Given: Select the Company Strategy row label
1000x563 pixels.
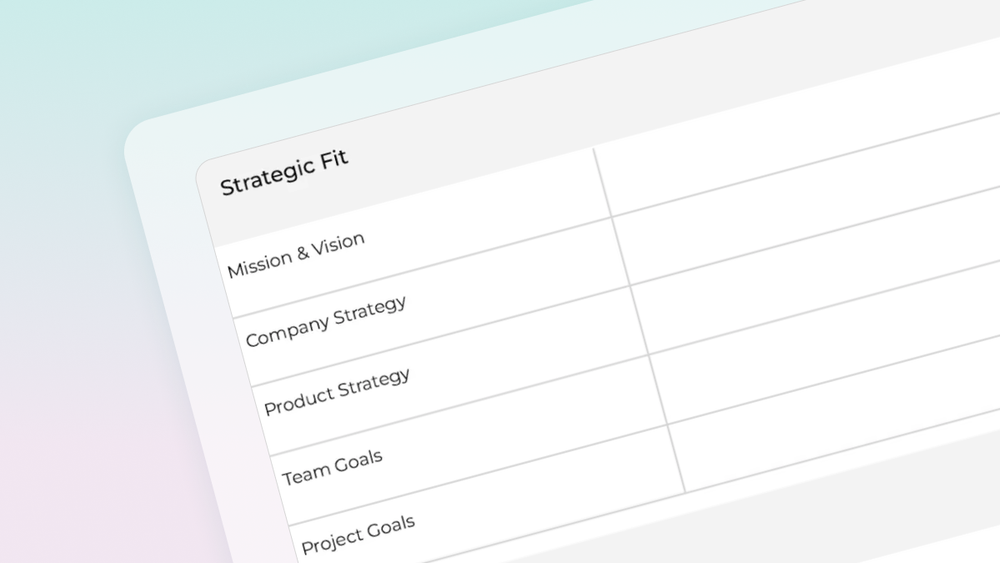Looking at the screenshot, I should click(x=326, y=321).
